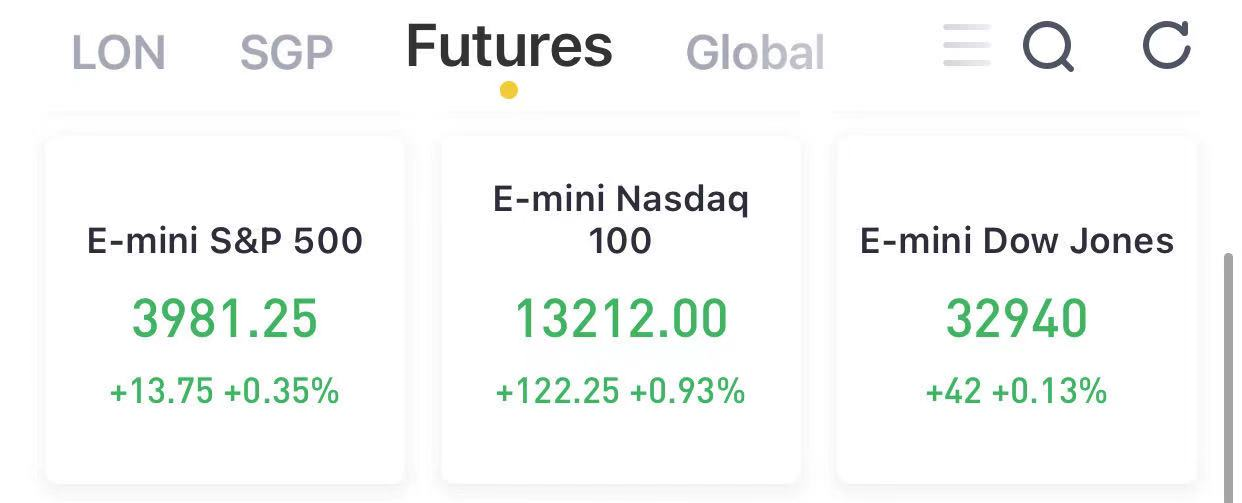Click the +122.25 Nasdaq point change

[x=557, y=391]
